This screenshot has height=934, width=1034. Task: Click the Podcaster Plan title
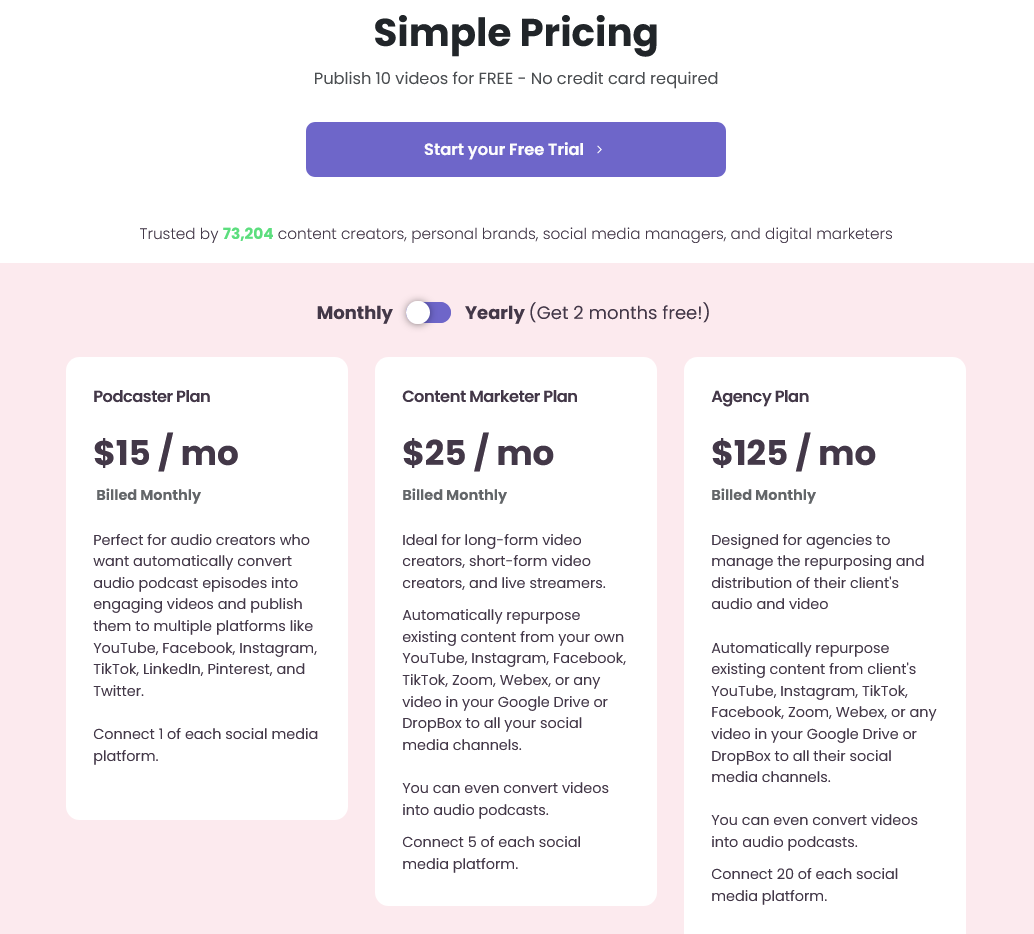[152, 396]
